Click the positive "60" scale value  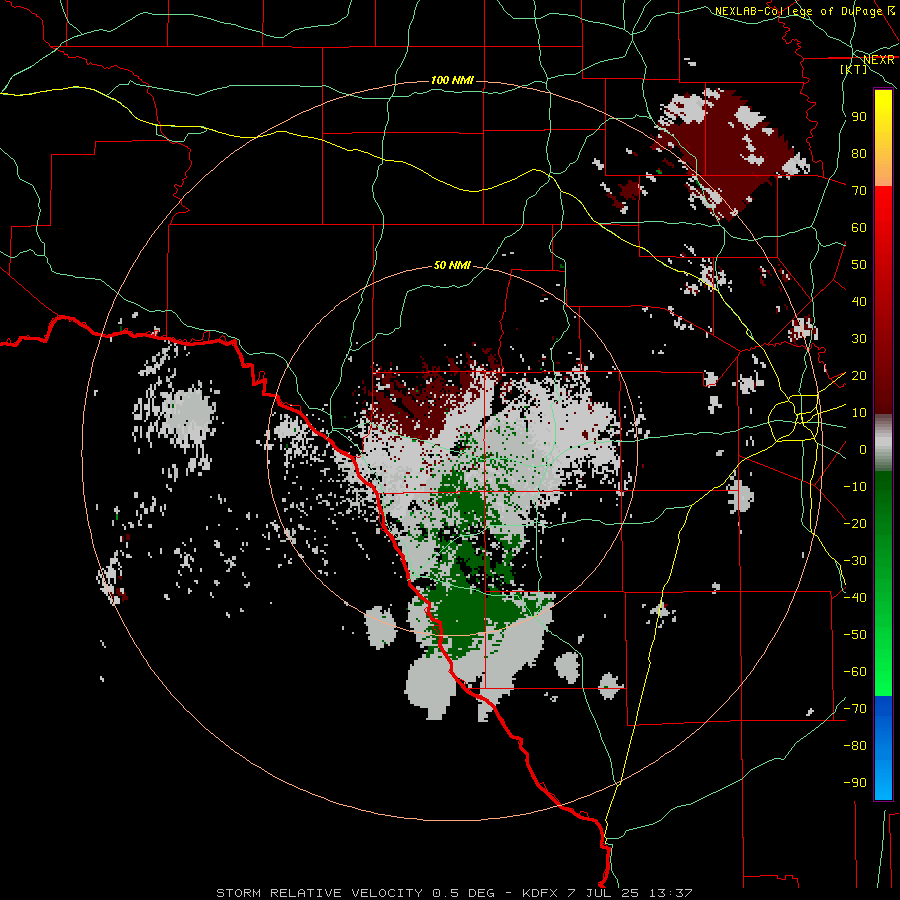859,228
